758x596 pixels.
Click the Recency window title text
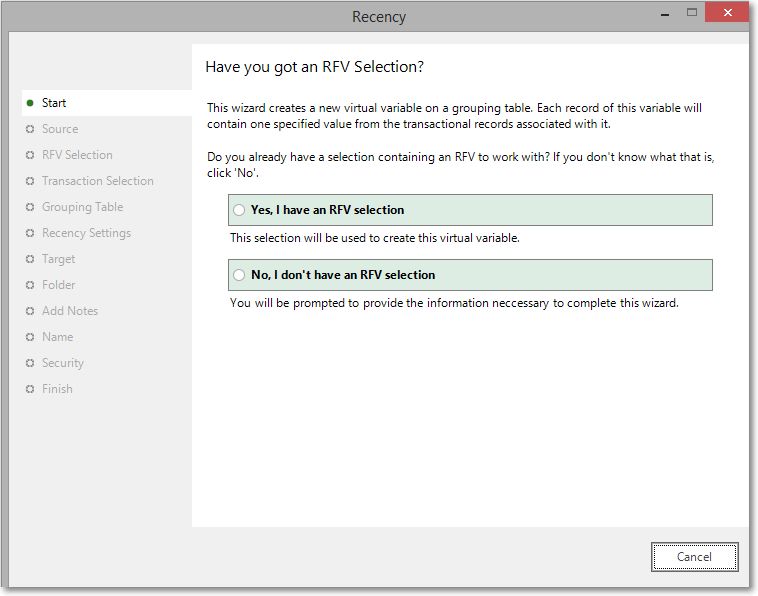pos(379,17)
